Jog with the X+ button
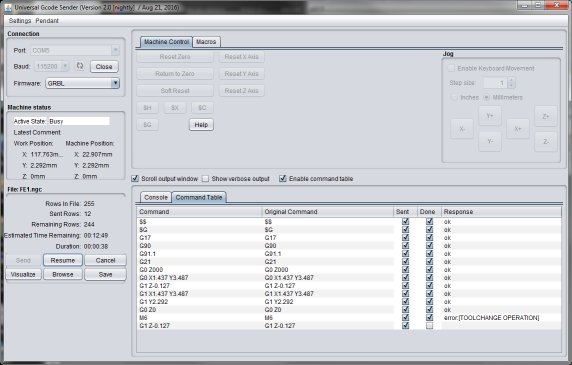The width and height of the screenshot is (572, 365). click(518, 129)
